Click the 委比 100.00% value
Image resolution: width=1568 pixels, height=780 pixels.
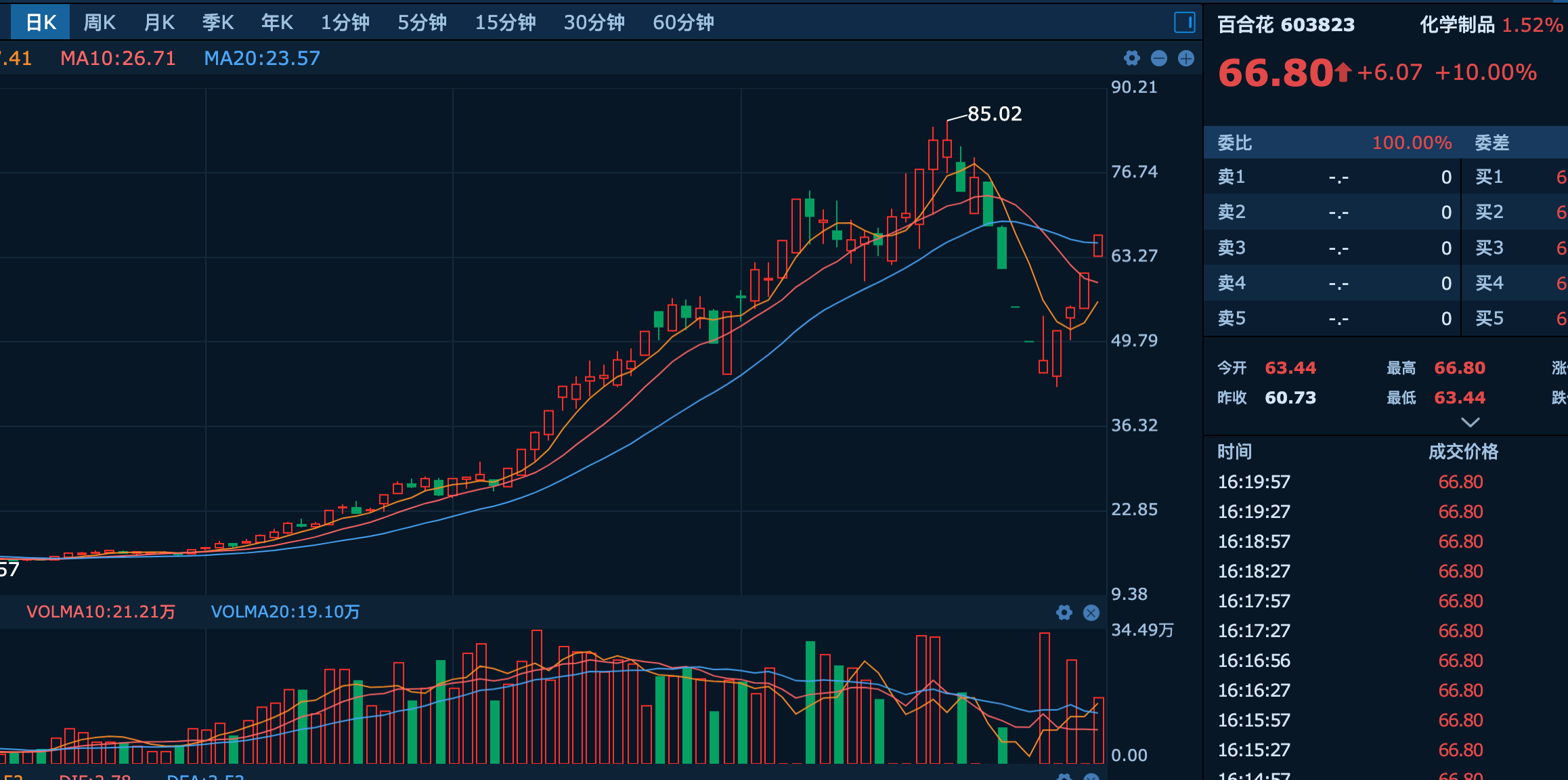(x=1412, y=143)
